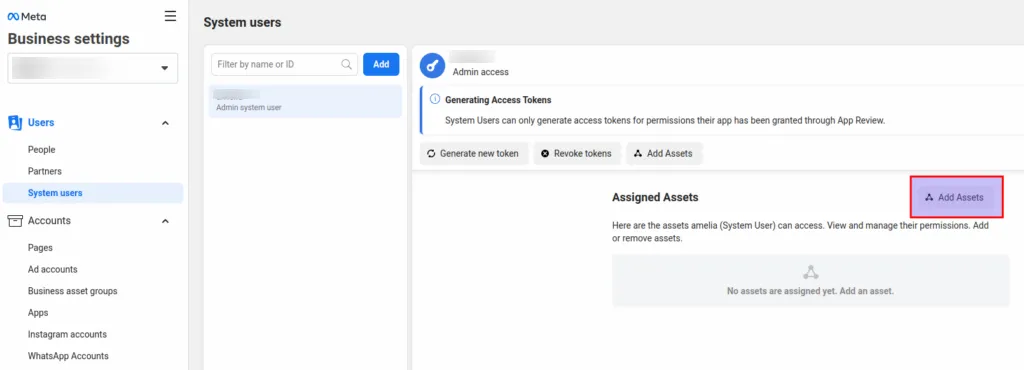Click the assets icon in the empty placeholder
The image size is (1024, 370).
[810, 272]
